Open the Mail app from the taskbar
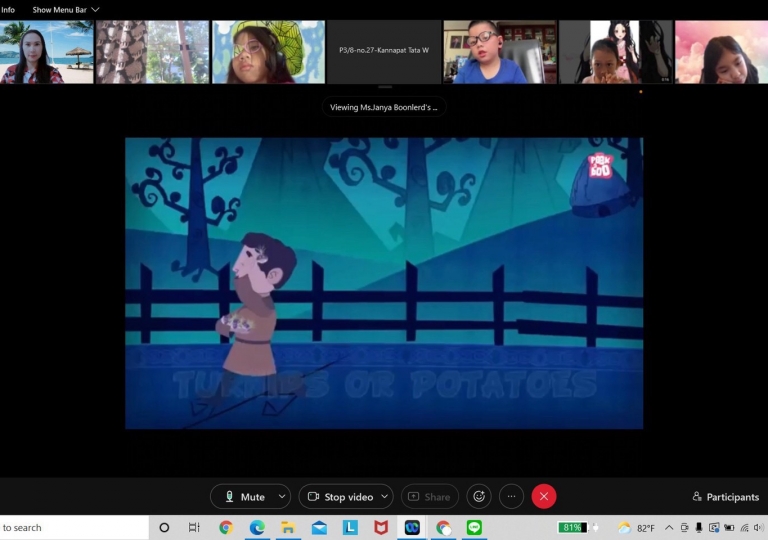This screenshot has width=768, height=540. [319, 527]
